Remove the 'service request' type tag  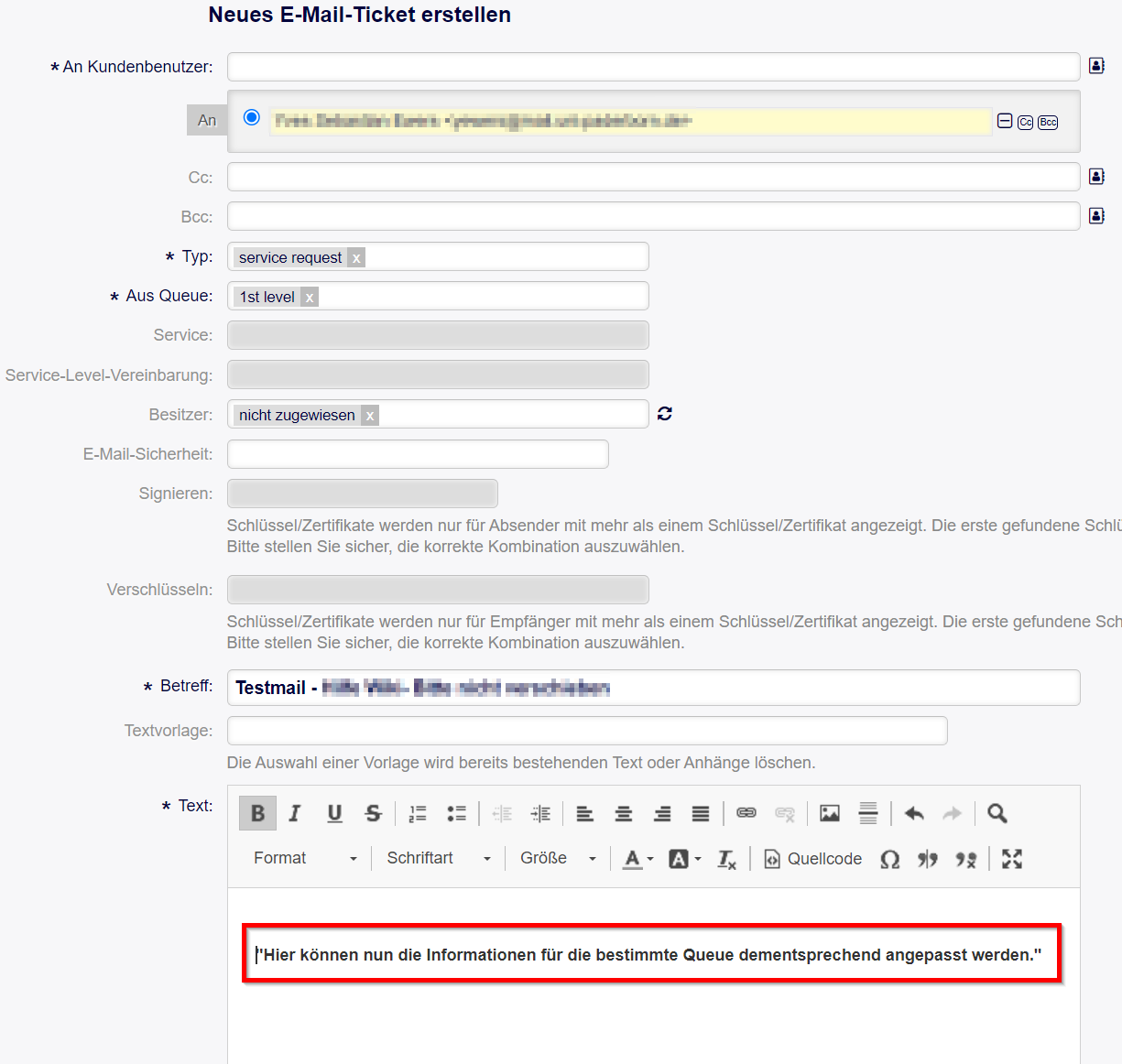[356, 258]
